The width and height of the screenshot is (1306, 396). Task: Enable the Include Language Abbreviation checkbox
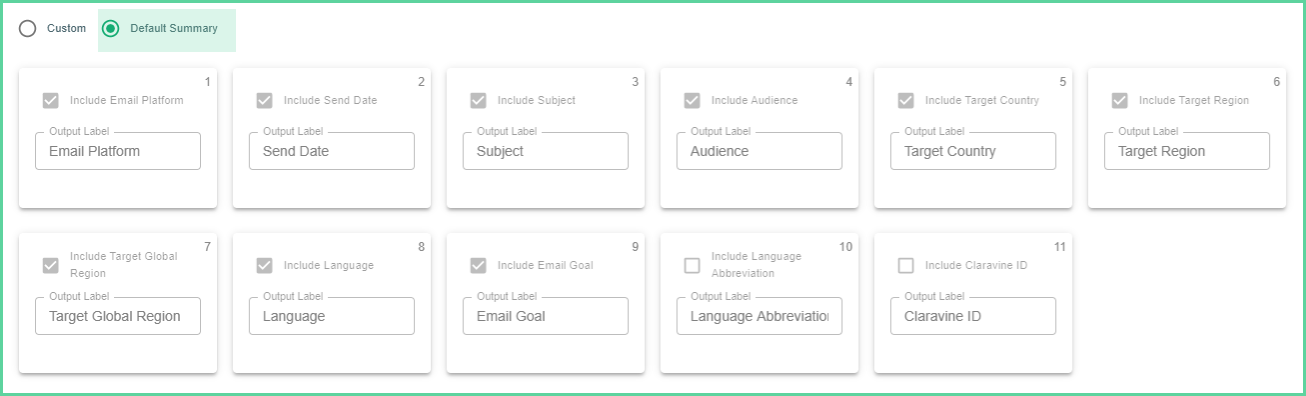[x=692, y=265]
